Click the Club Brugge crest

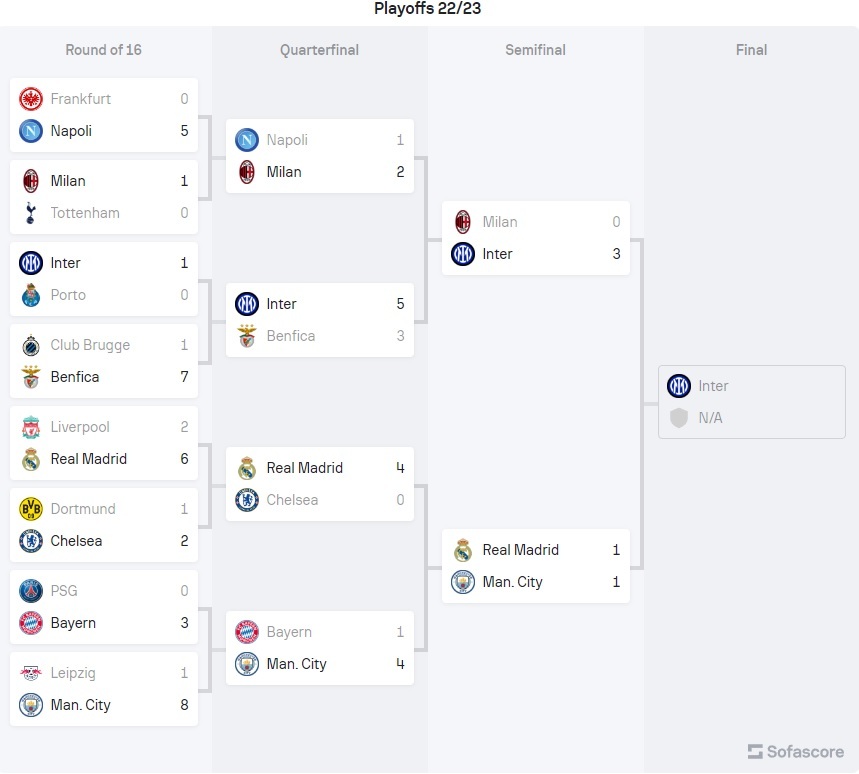tap(31, 345)
